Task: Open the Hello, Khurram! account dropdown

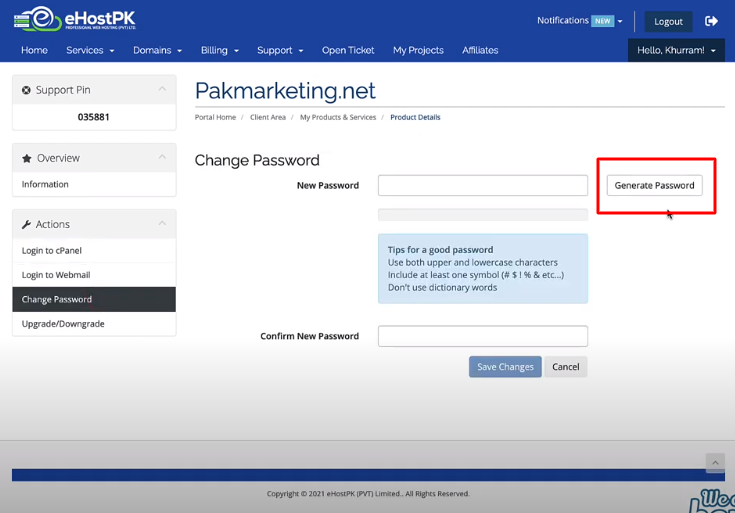Action: [676, 50]
